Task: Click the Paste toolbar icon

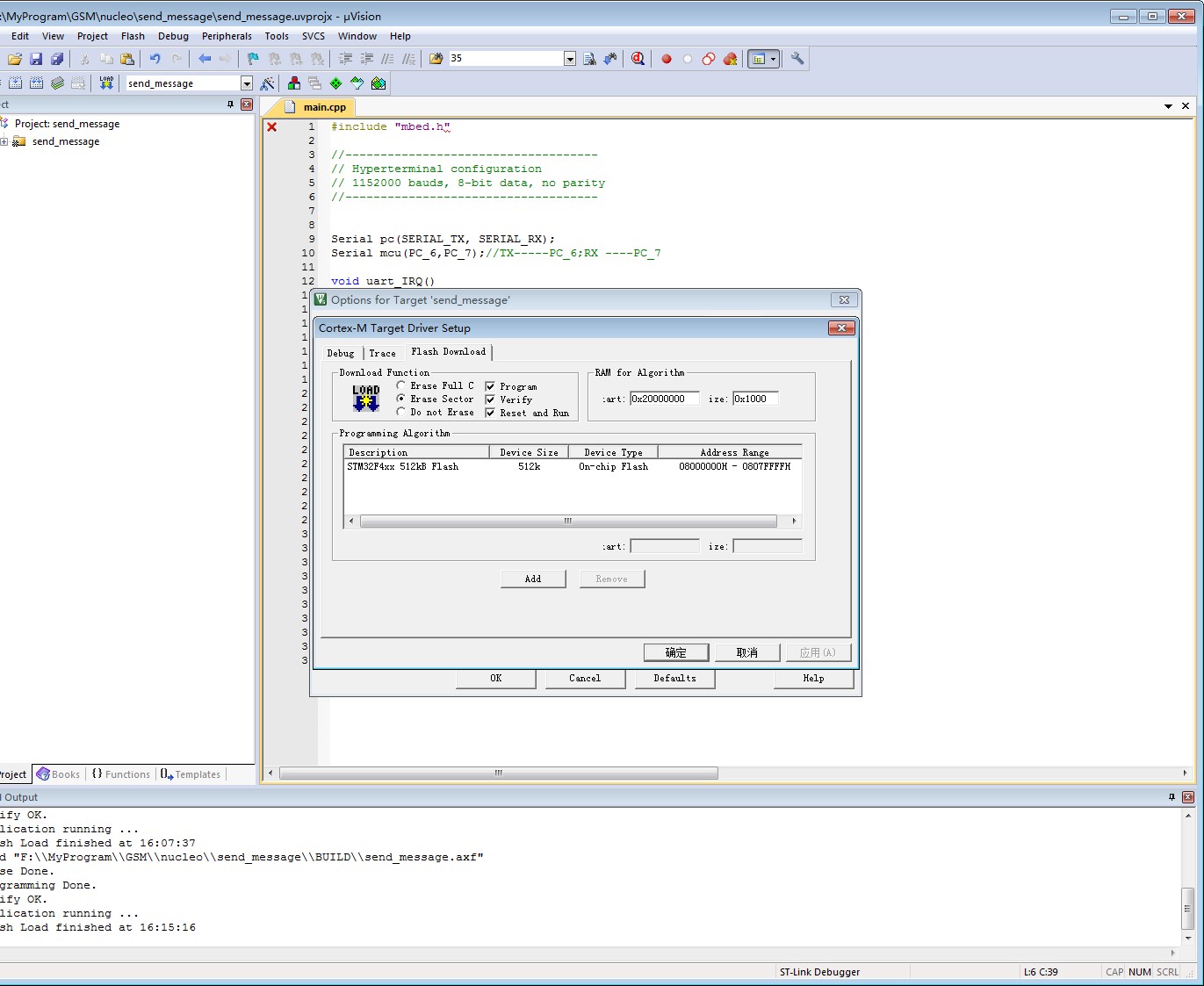Action: pyautogui.click(x=127, y=59)
